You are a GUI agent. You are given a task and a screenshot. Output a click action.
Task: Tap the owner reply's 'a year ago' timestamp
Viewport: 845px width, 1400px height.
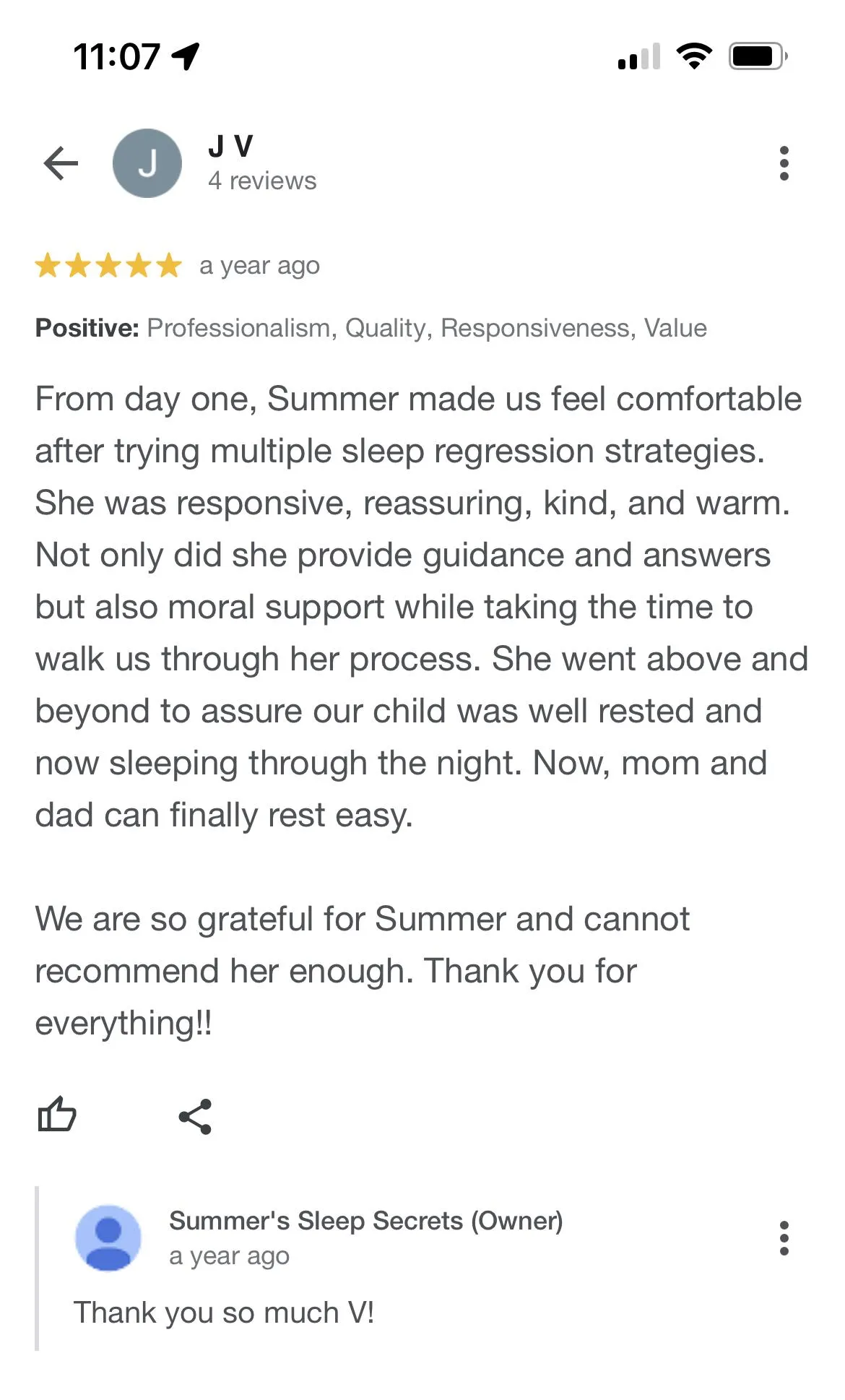[x=230, y=1256]
